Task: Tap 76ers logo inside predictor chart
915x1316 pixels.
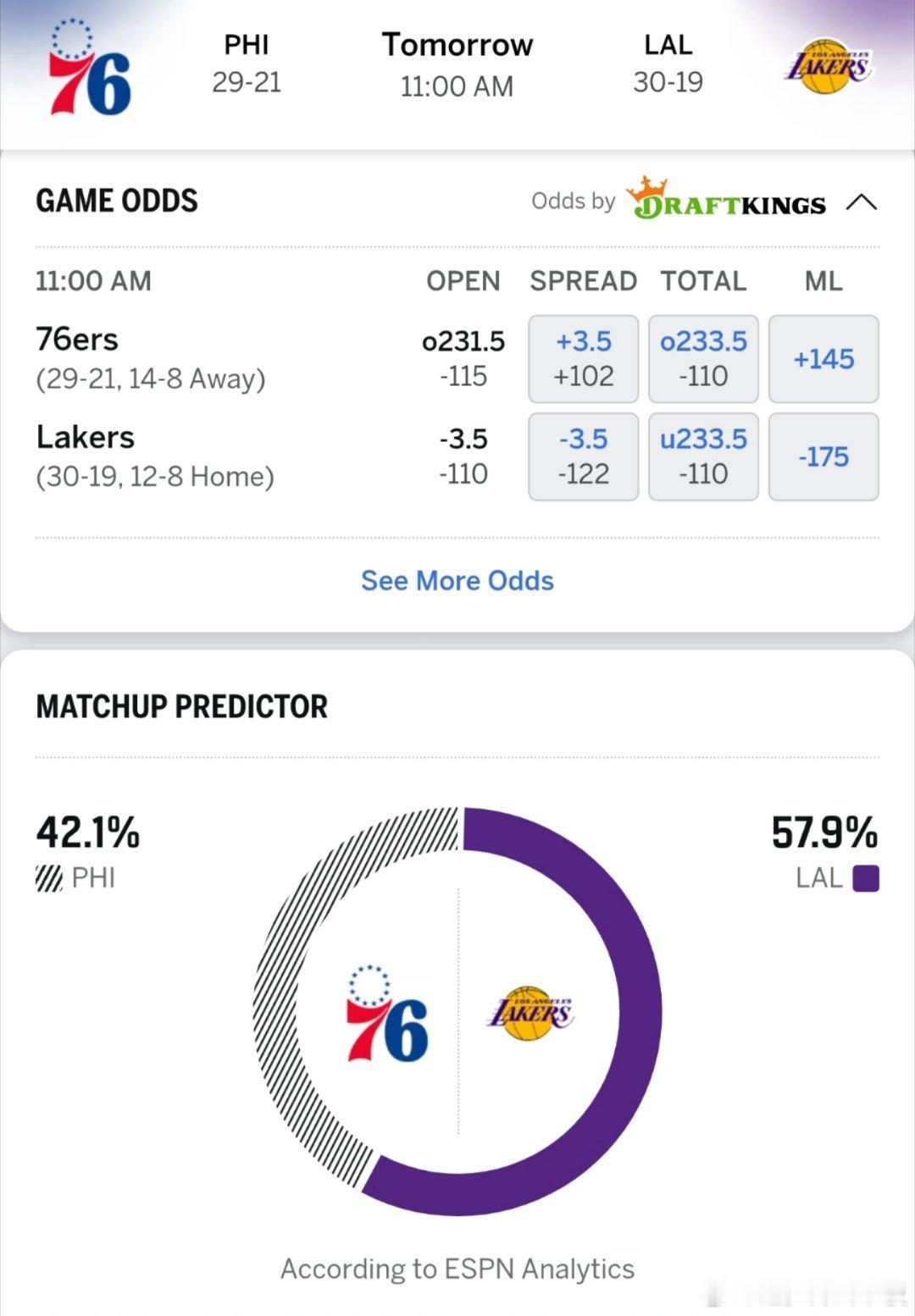Action: point(387,1013)
